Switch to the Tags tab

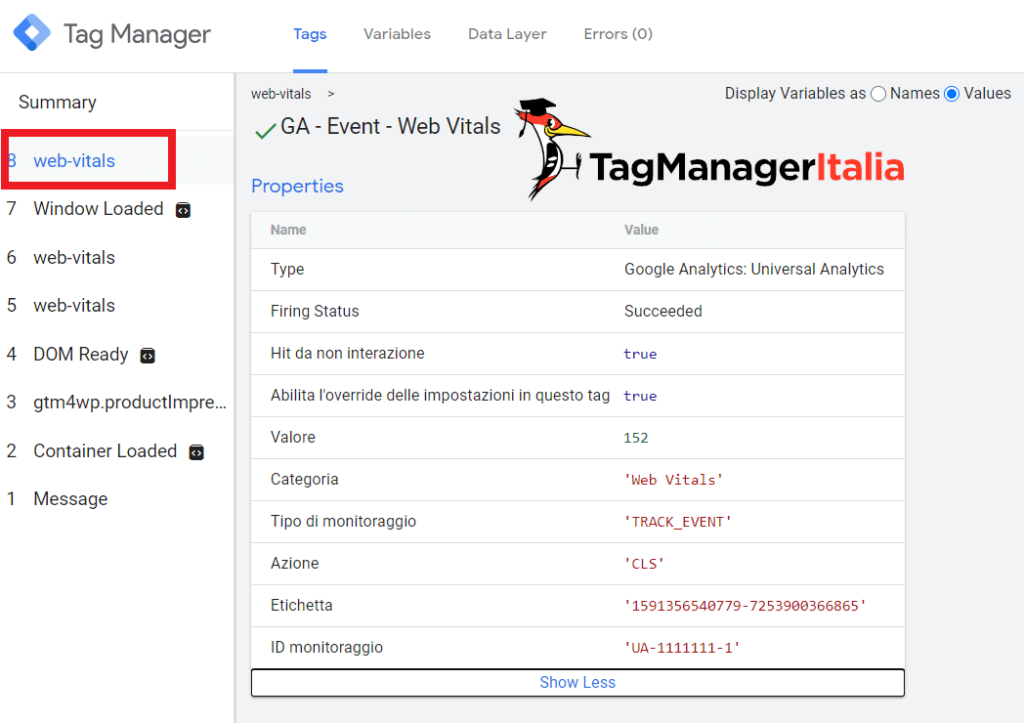(x=310, y=34)
